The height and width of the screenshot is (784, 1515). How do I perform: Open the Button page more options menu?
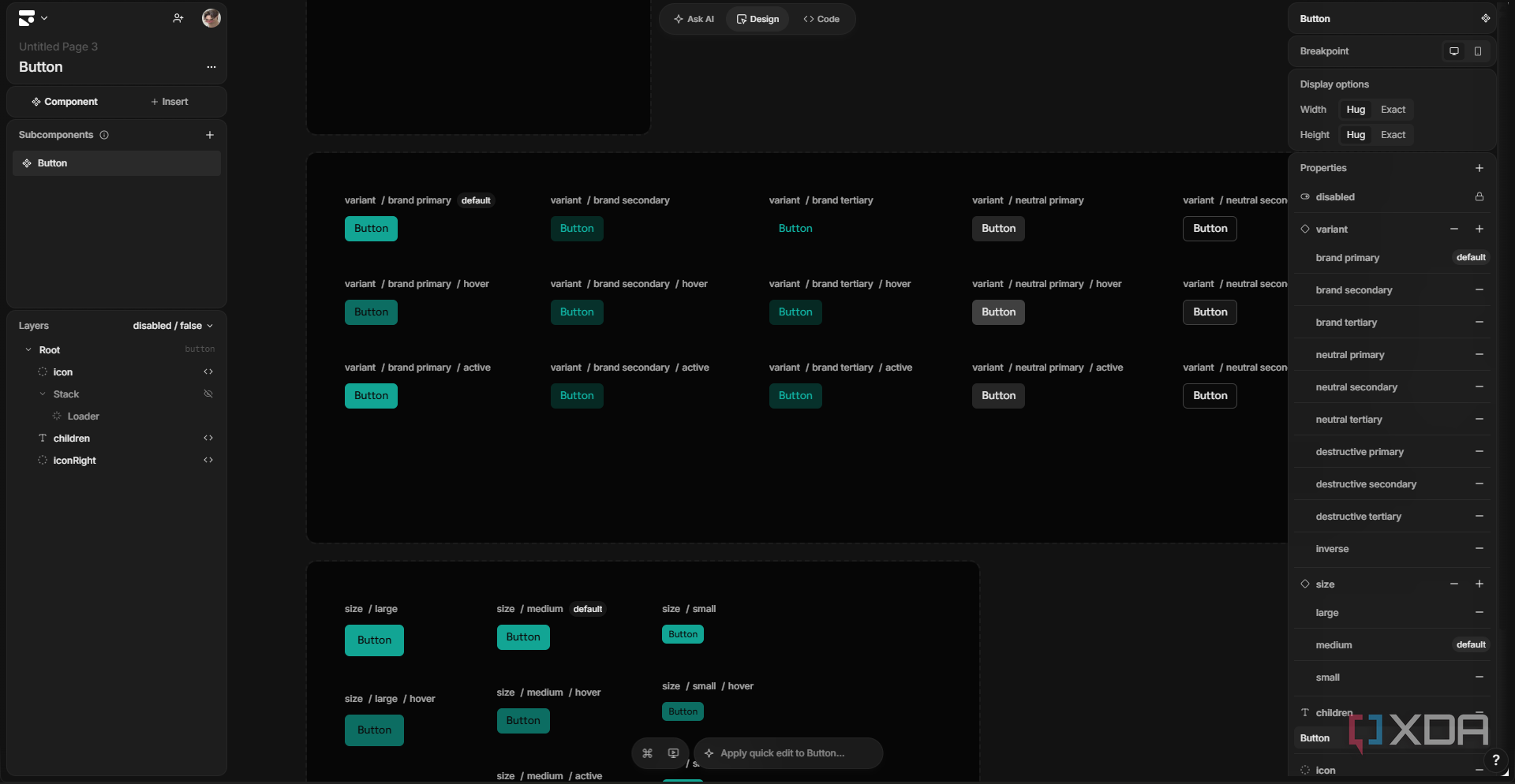pos(211,67)
